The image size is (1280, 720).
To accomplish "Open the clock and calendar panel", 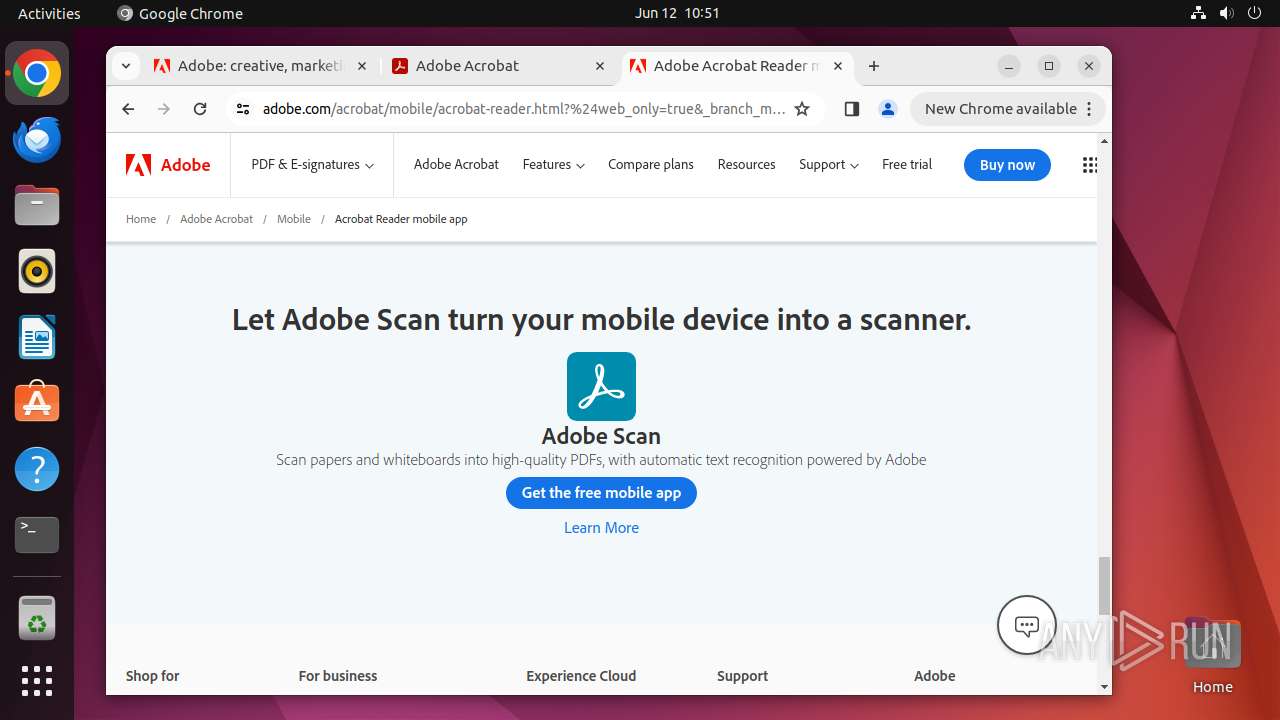I will [x=677, y=13].
